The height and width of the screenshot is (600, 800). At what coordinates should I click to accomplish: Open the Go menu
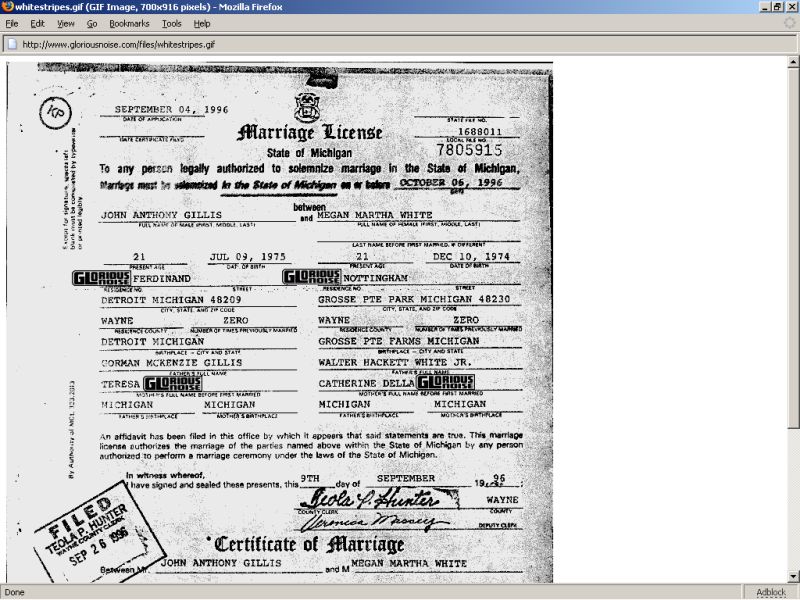pyautogui.click(x=92, y=23)
